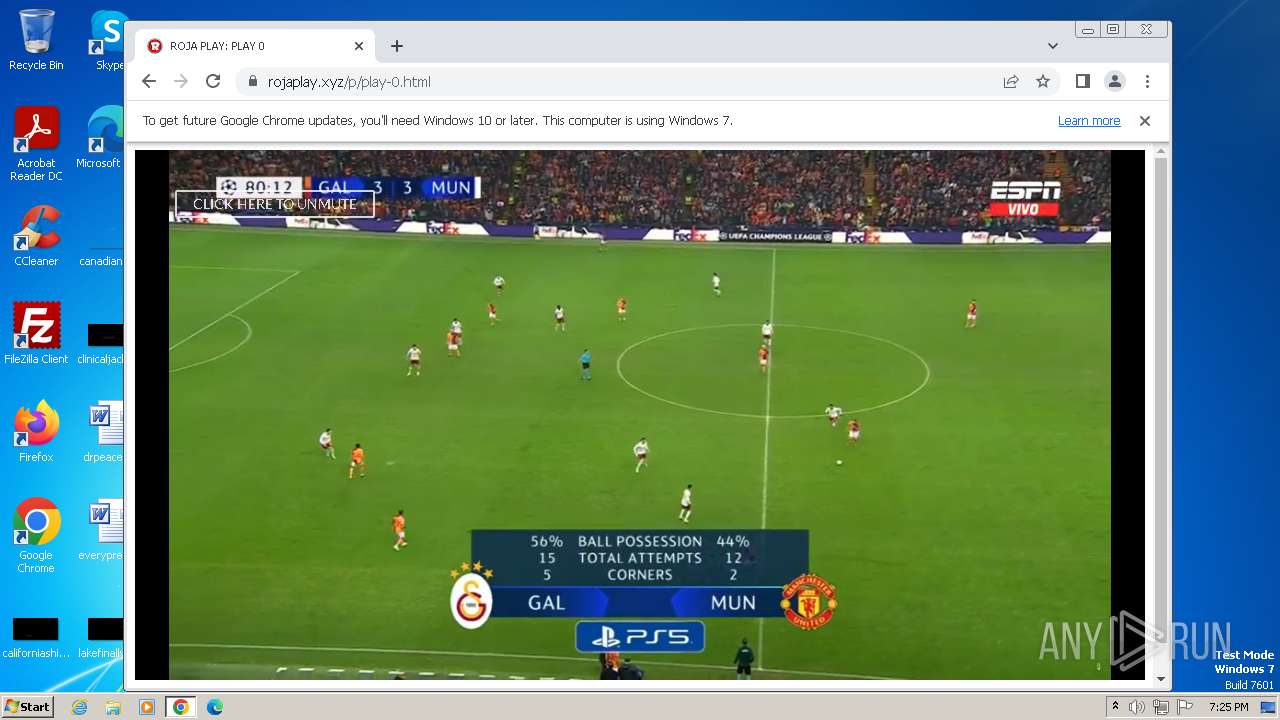Switch to Chrome in the taskbar
The height and width of the screenshot is (720, 1280).
[x=180, y=707]
